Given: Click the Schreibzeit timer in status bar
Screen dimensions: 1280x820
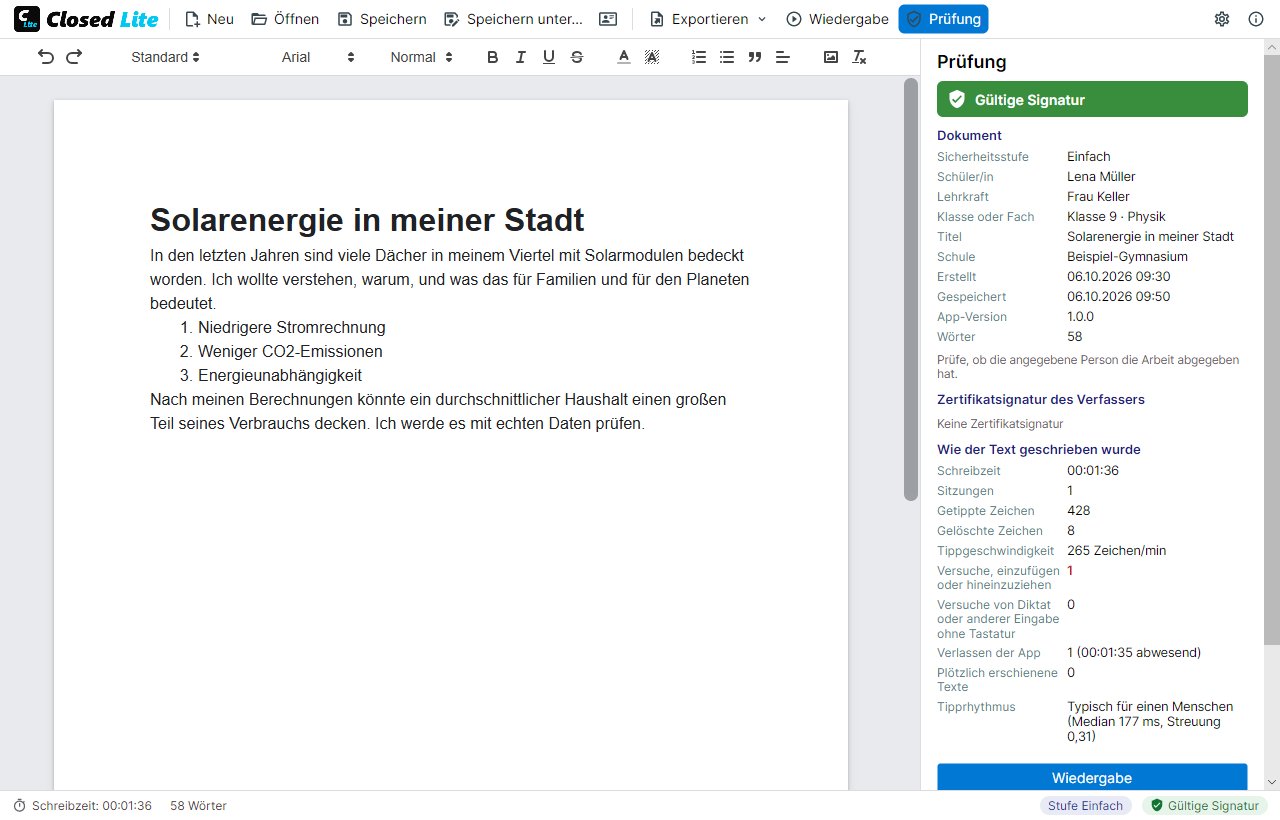Looking at the screenshot, I should pyautogui.click(x=82, y=806).
